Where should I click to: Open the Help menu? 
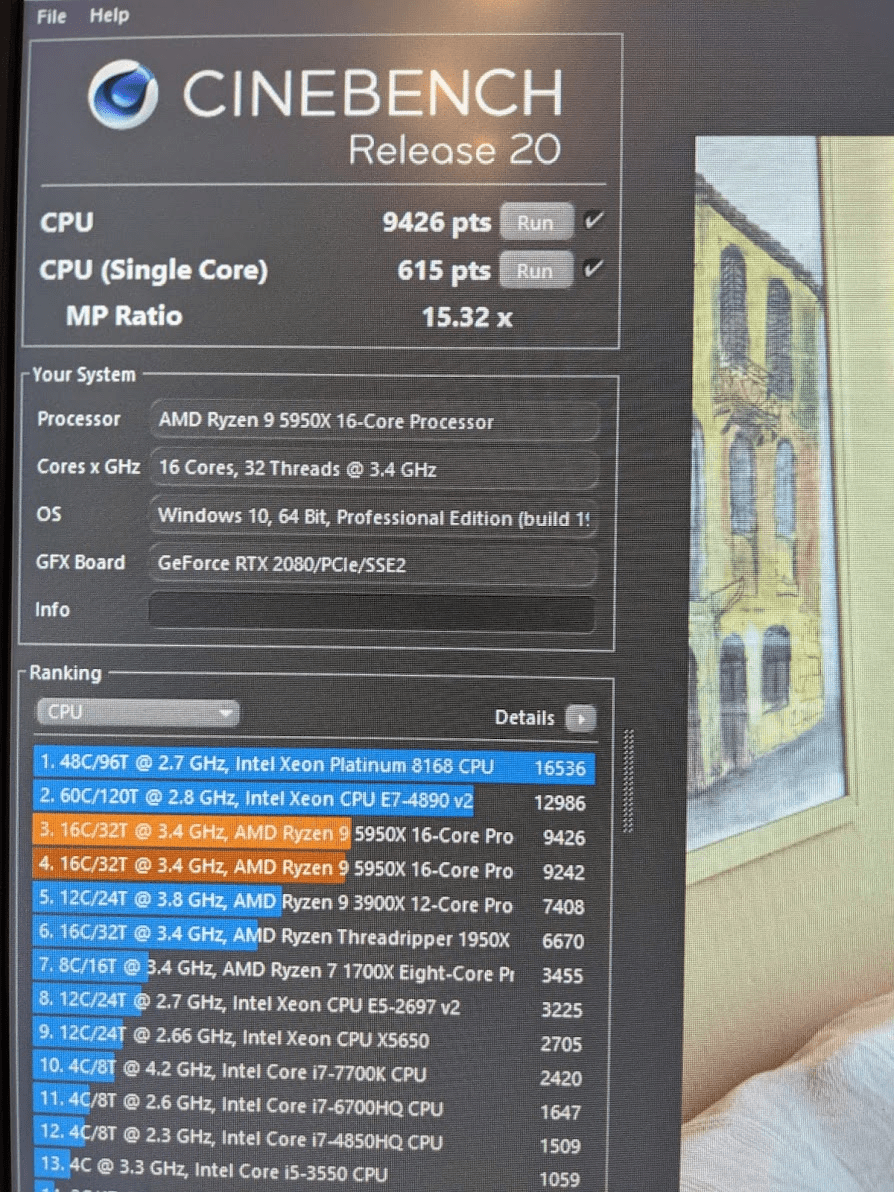click(x=109, y=15)
